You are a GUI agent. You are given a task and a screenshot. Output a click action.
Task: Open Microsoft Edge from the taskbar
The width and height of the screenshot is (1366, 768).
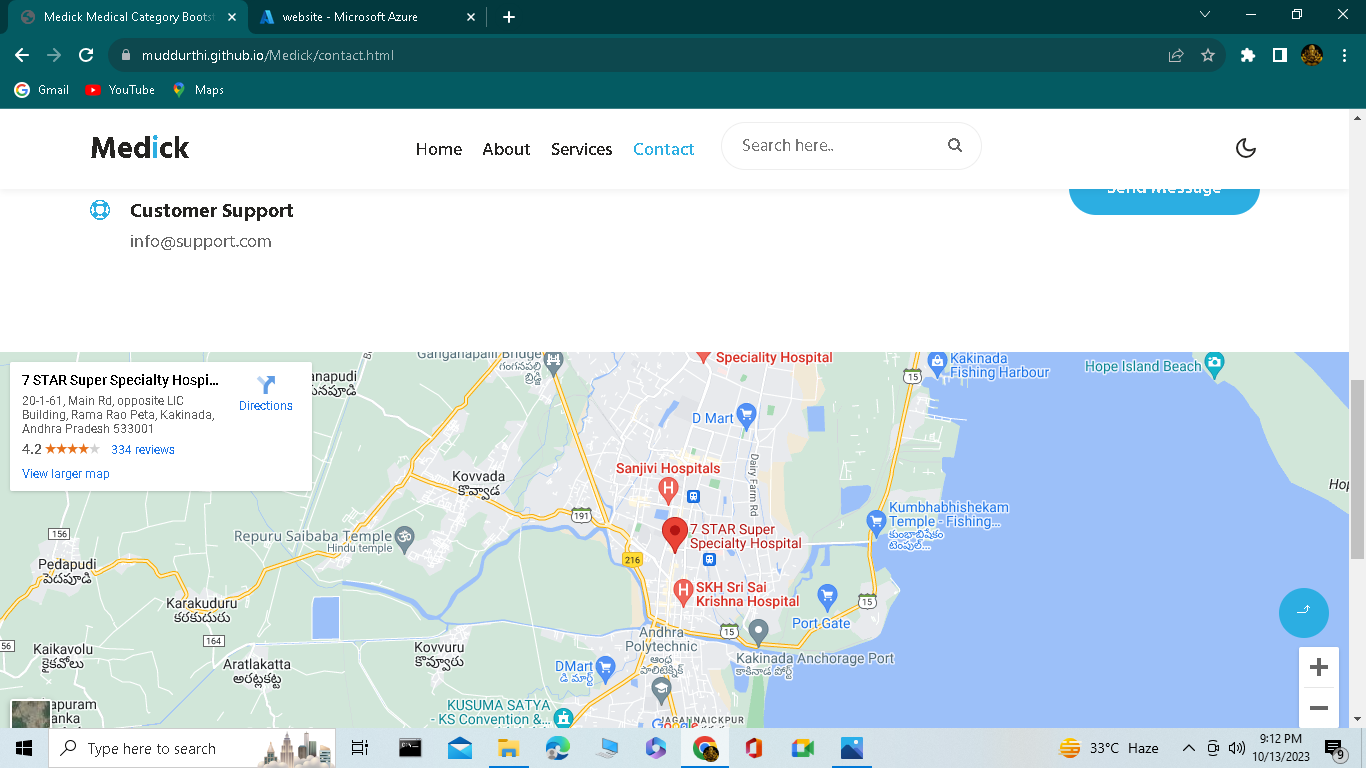(x=558, y=747)
